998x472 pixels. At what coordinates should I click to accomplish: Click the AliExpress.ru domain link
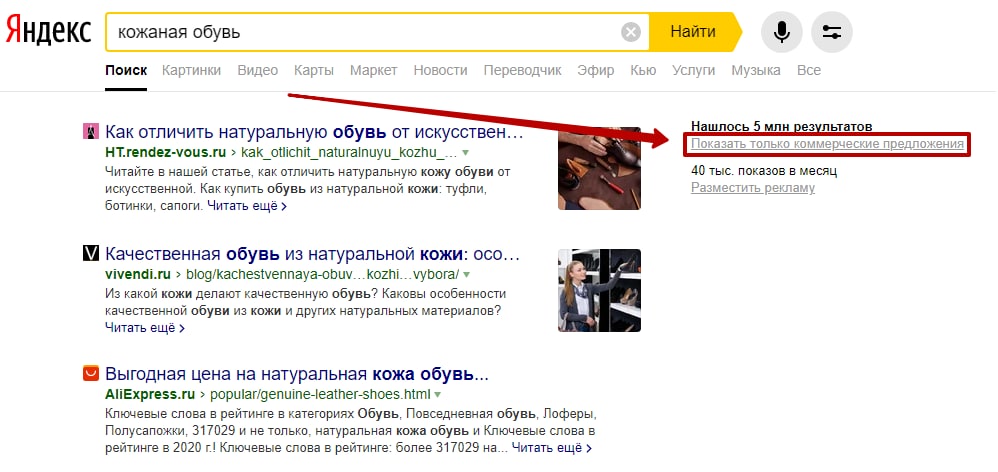pos(150,394)
